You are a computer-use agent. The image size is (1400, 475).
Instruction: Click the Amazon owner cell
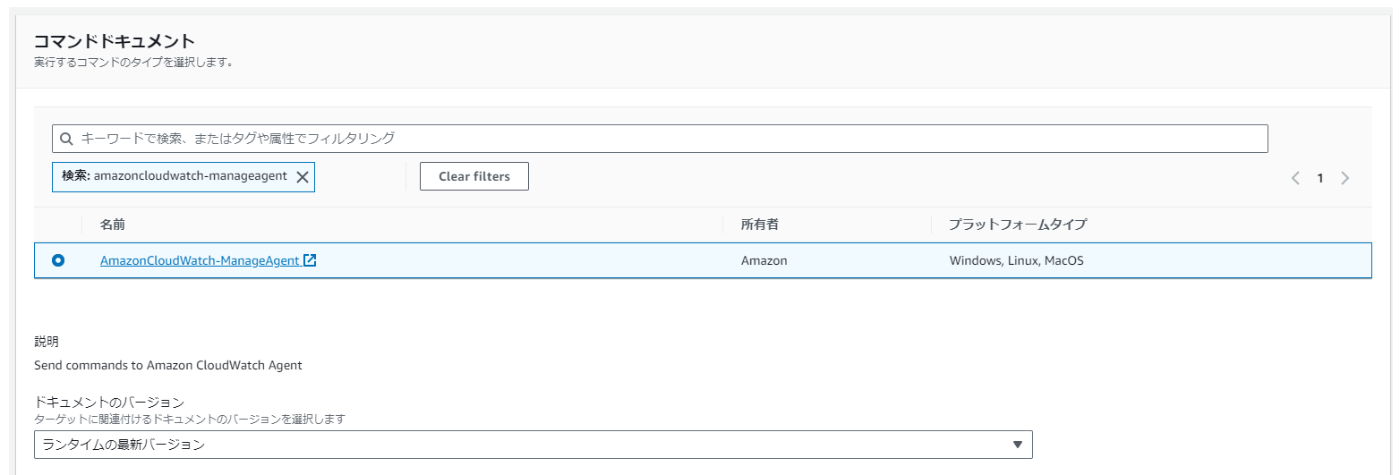click(764, 260)
